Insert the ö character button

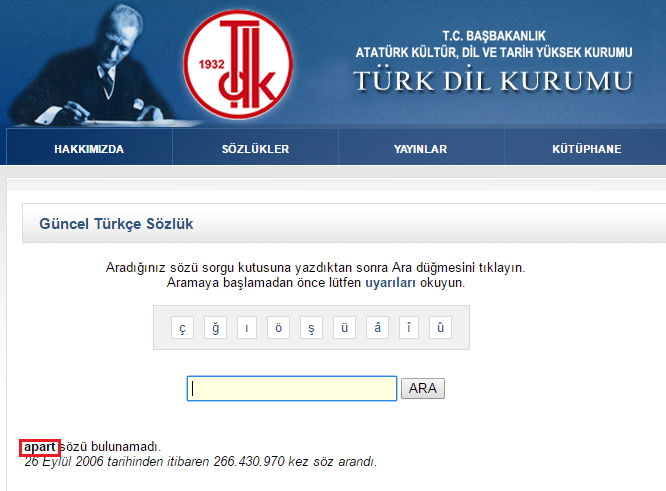[278, 327]
